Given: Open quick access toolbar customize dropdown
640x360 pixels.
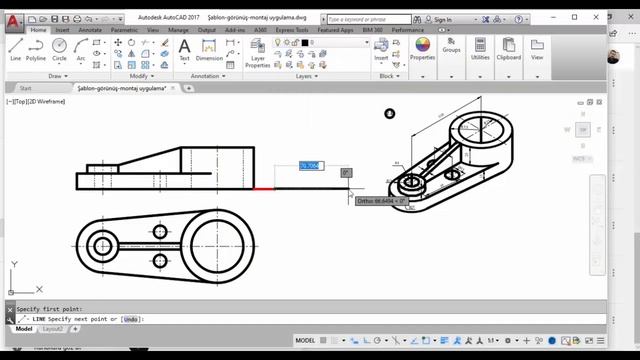Looking at the screenshot, I should (x=120, y=19).
